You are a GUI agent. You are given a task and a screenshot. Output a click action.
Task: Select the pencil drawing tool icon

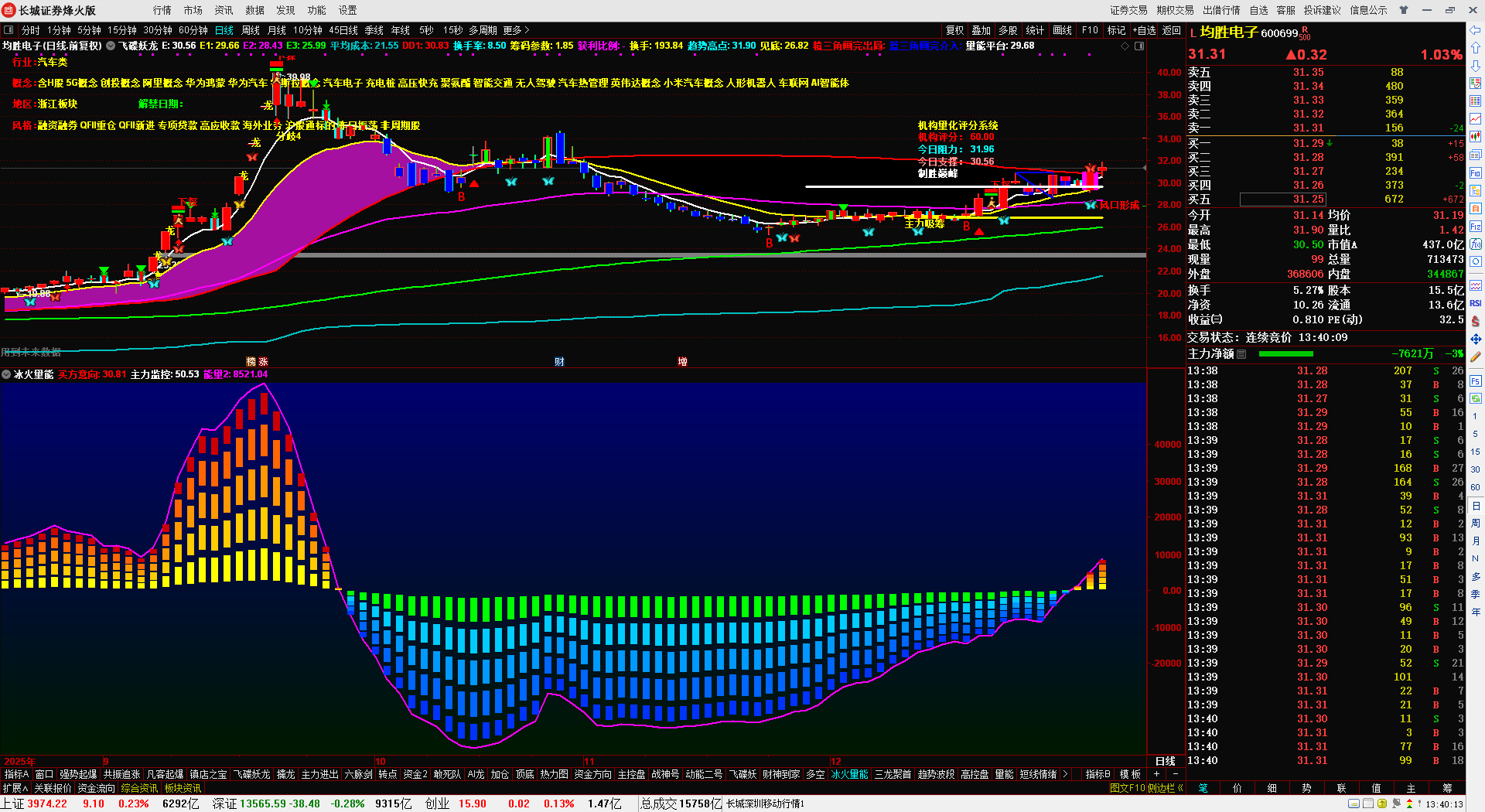tap(1476, 357)
